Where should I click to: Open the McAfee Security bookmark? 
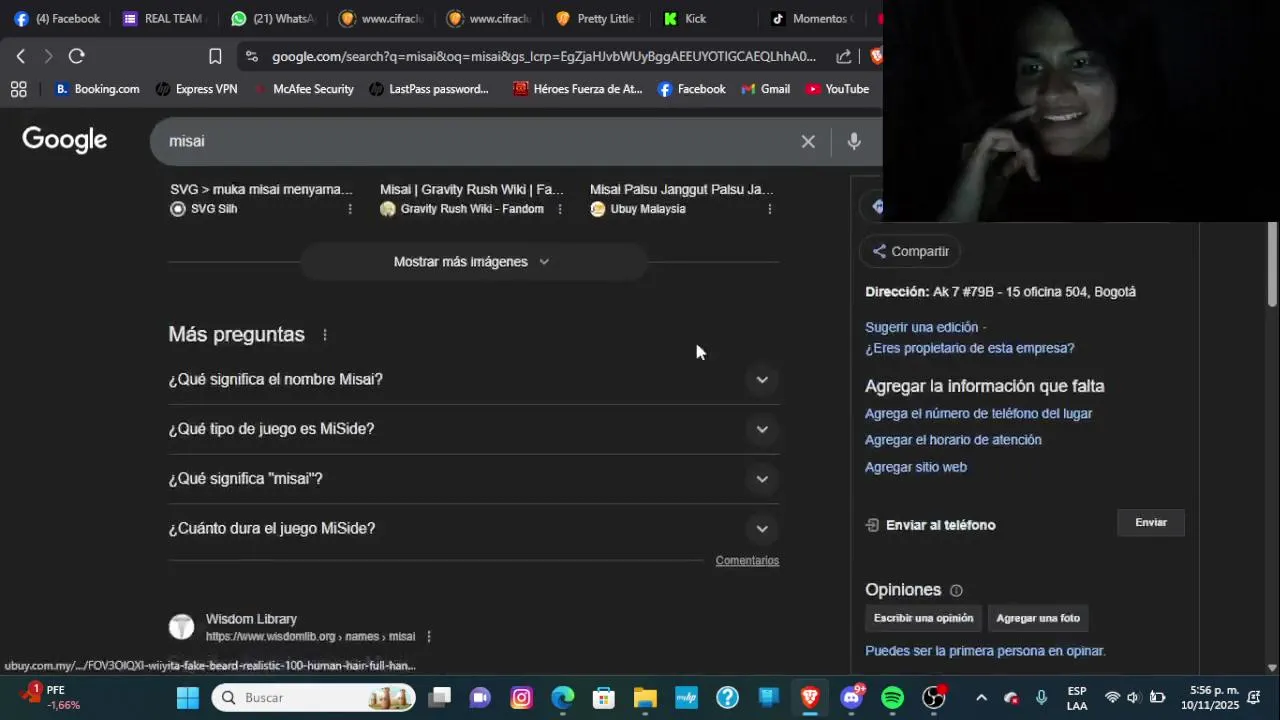tap(303, 89)
